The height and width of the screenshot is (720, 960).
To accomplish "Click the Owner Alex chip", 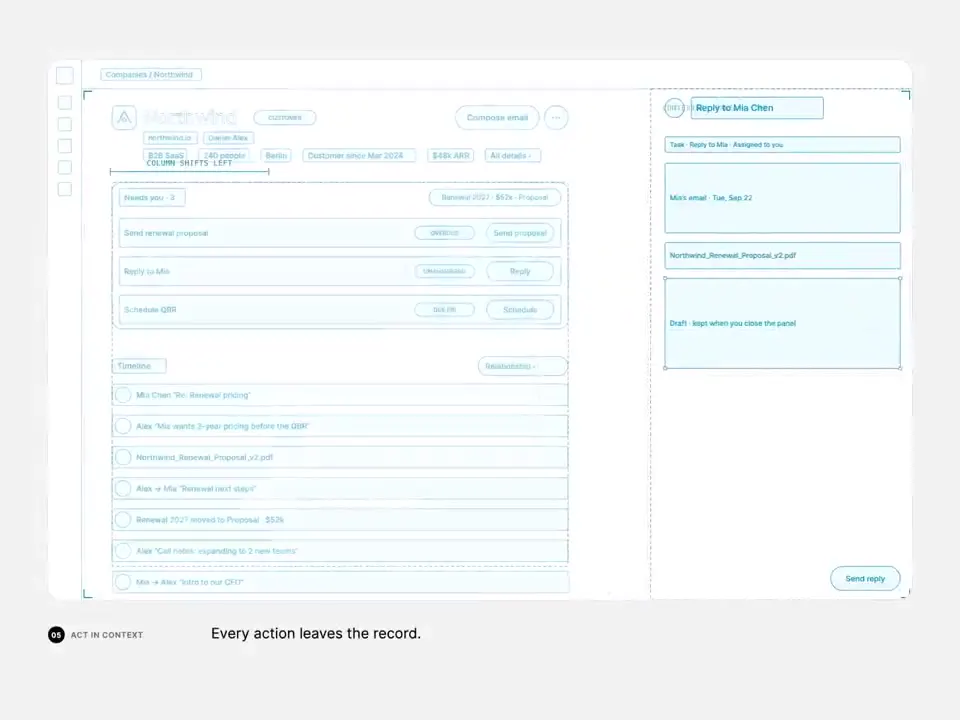I will pyautogui.click(x=228, y=138).
